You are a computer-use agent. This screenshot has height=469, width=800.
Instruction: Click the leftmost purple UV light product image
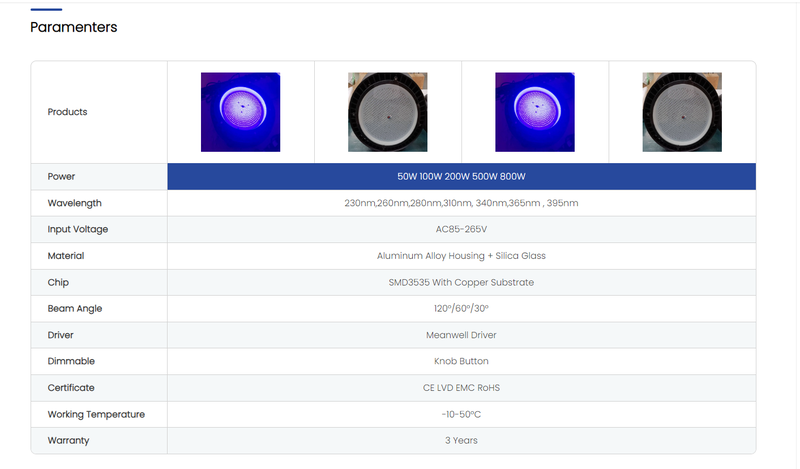(x=240, y=112)
